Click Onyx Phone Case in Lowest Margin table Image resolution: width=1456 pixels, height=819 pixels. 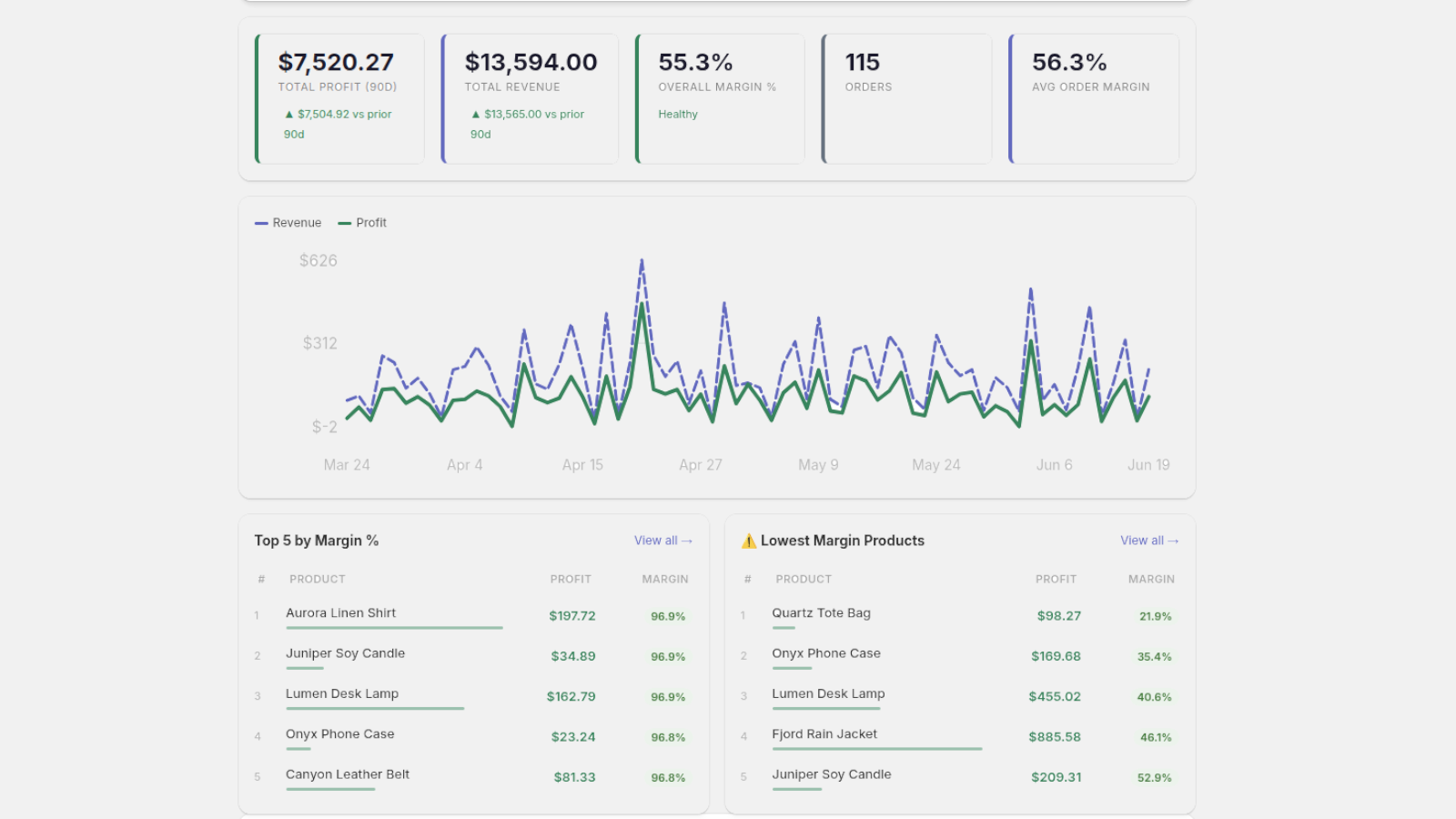826,653
